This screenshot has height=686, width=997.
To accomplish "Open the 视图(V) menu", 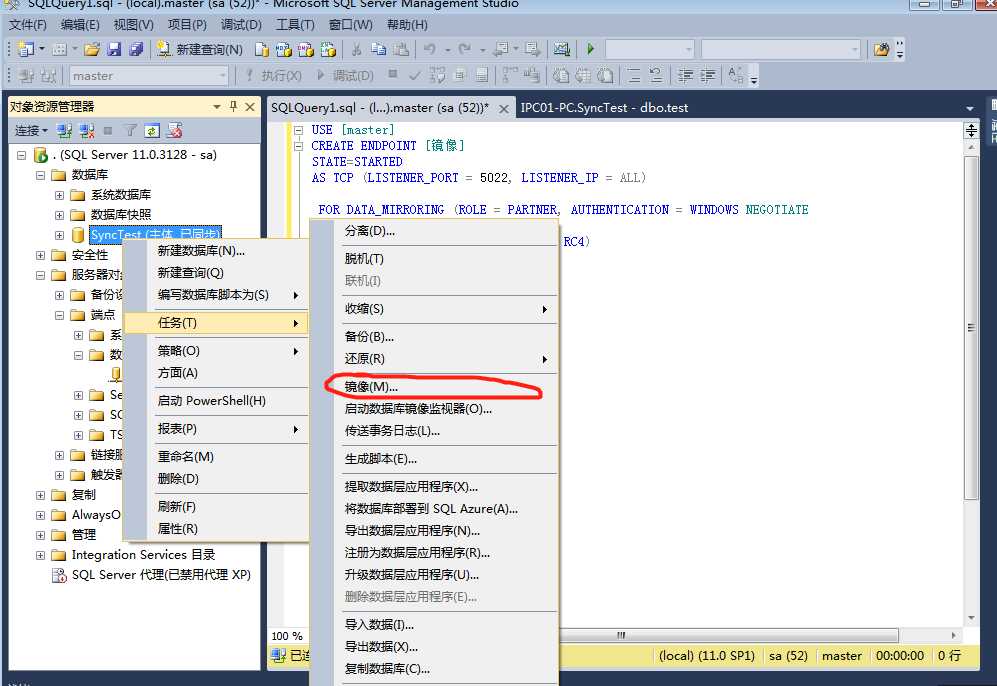I will (x=134, y=25).
